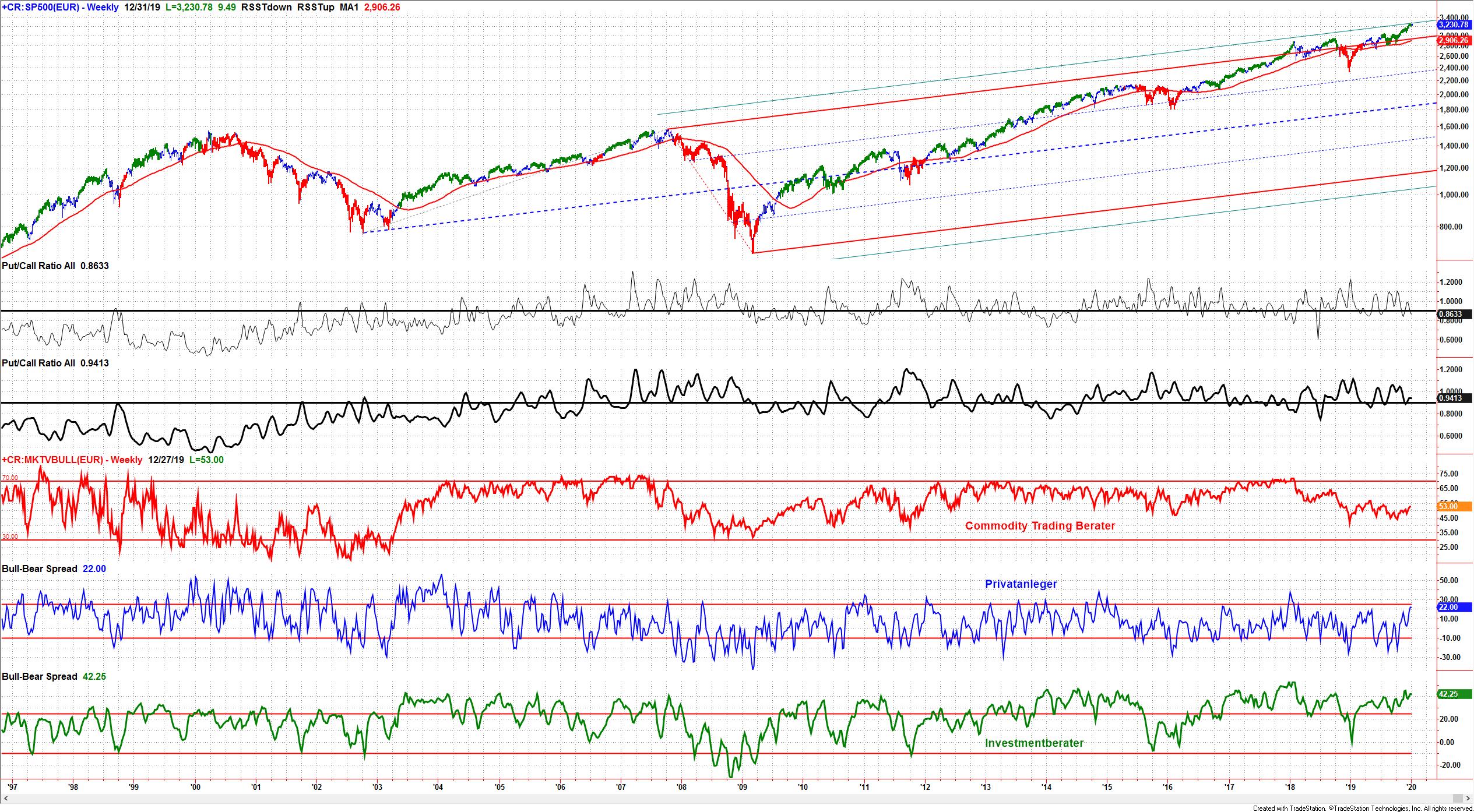Click the Investmentberater text annotation
The width and height of the screenshot is (1474, 812).
pyautogui.click(x=1034, y=743)
